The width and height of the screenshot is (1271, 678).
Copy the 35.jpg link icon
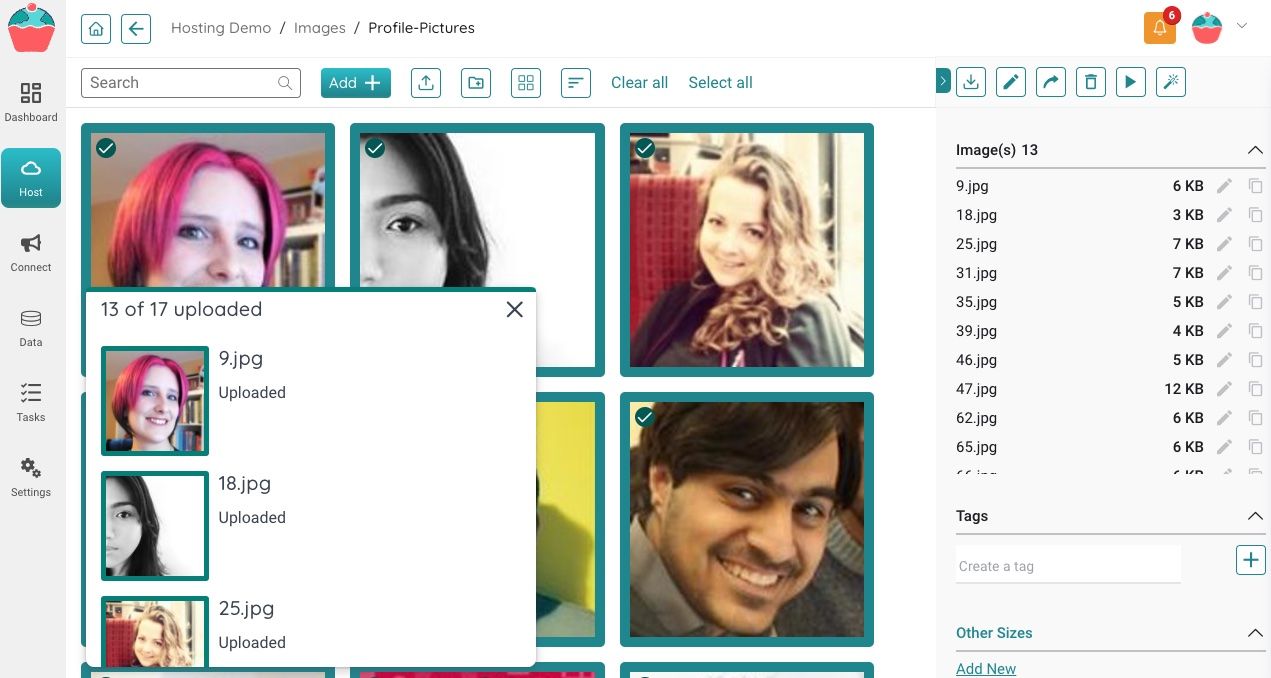(1255, 302)
